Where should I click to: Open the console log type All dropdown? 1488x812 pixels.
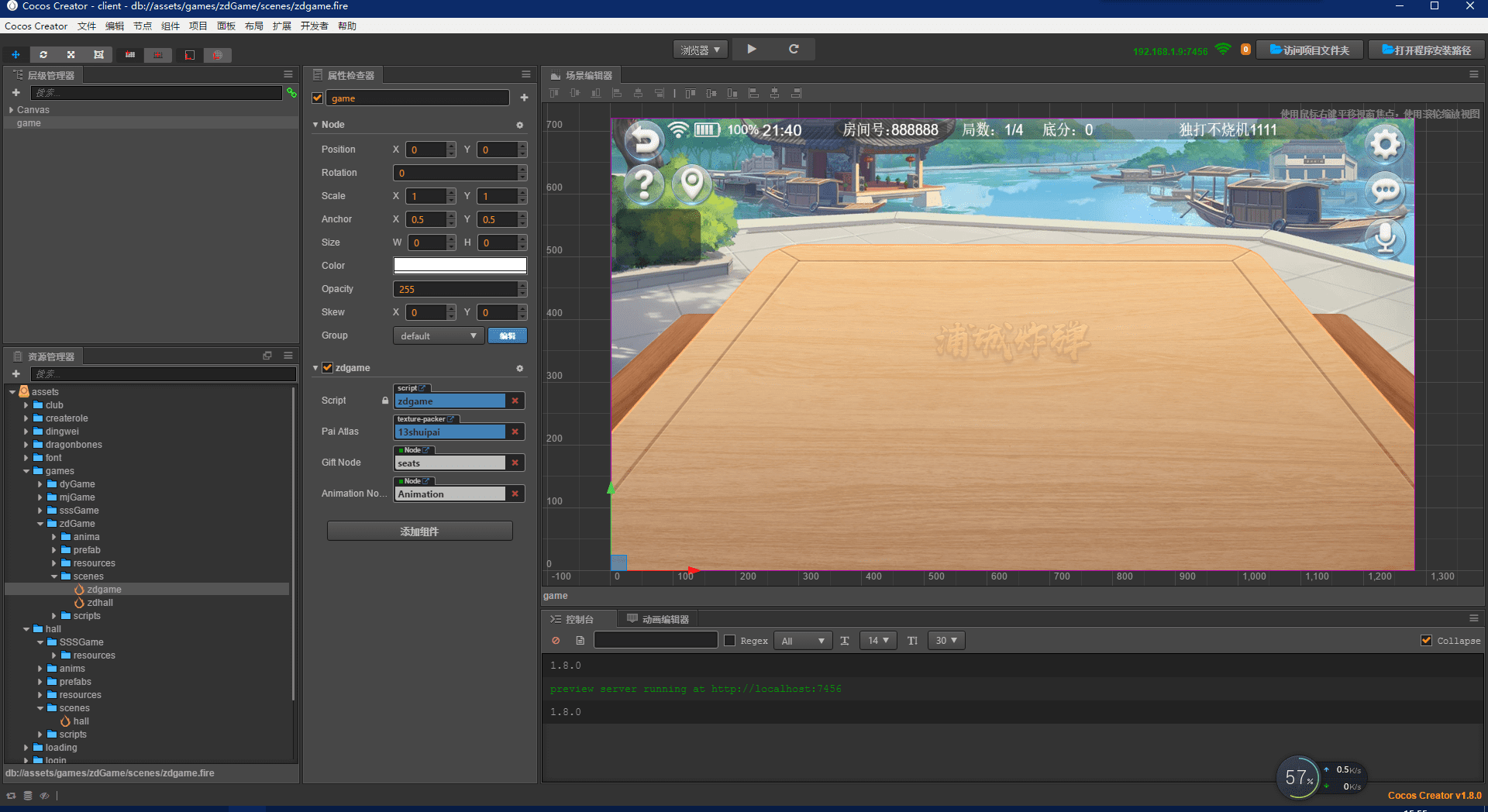point(803,641)
